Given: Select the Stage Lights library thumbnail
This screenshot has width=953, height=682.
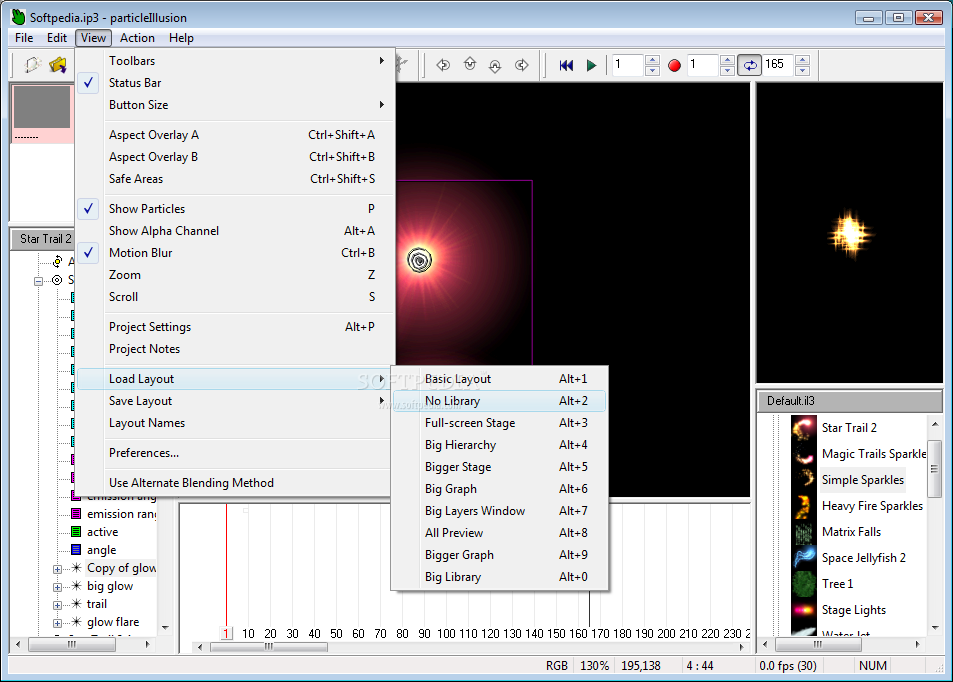Looking at the screenshot, I should click(x=803, y=610).
